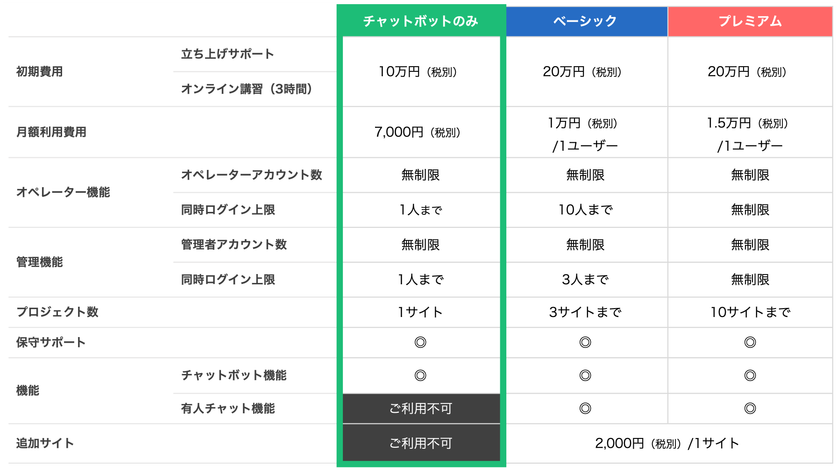Screen dimensions: 840x475
Task: Click the 1.5万円 /1ユーザー premium price cell
Action: coord(750,134)
